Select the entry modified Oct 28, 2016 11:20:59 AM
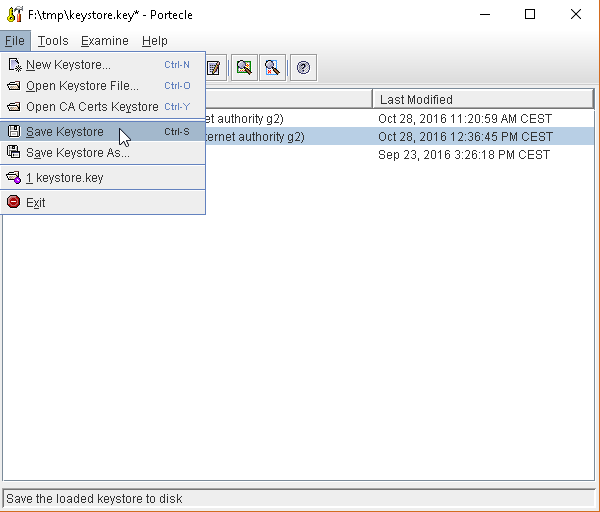This screenshot has width=600, height=512. coord(464,119)
